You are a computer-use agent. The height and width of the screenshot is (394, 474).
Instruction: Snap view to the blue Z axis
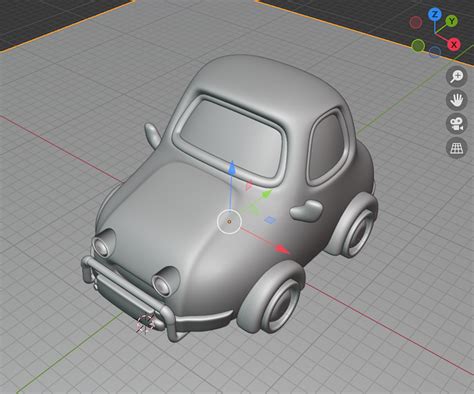click(x=434, y=14)
